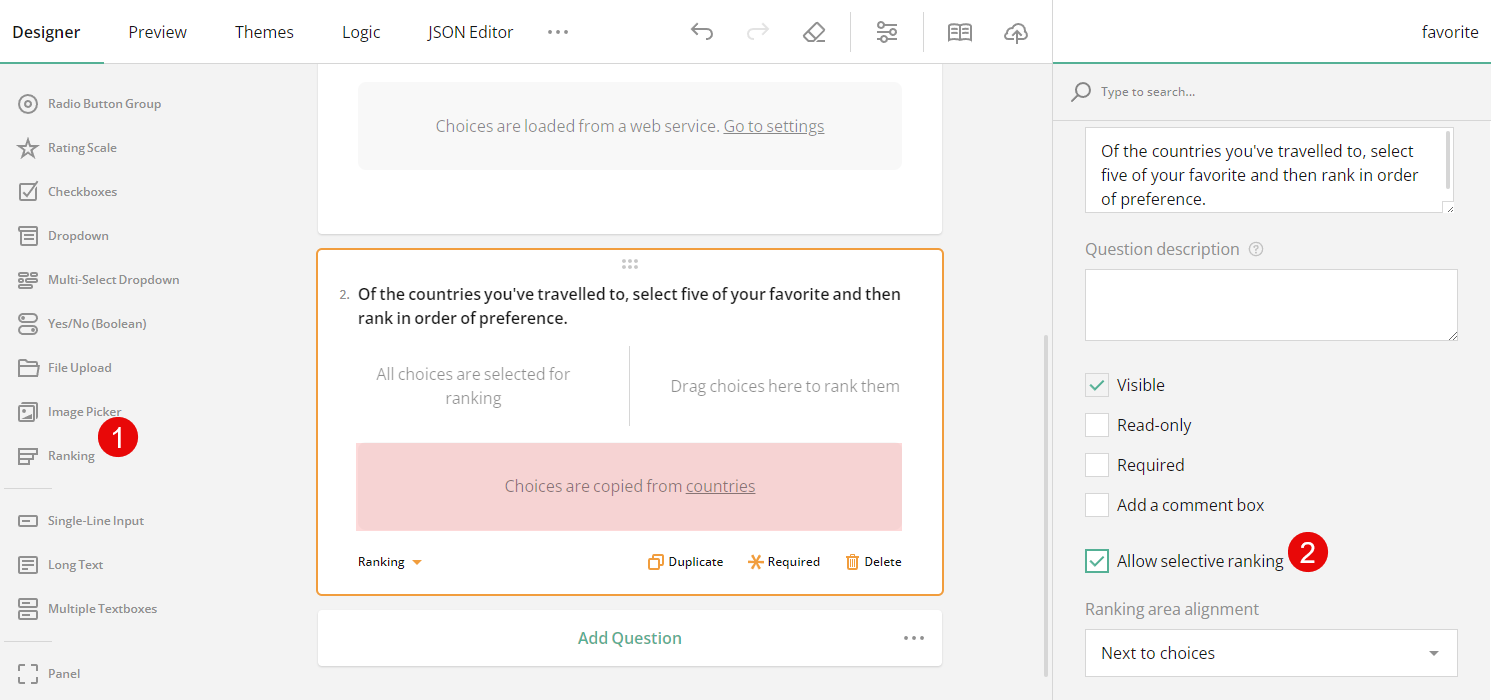The height and width of the screenshot is (700, 1491).
Task: Check the Read-only option for the question
Action: [x=1096, y=424]
